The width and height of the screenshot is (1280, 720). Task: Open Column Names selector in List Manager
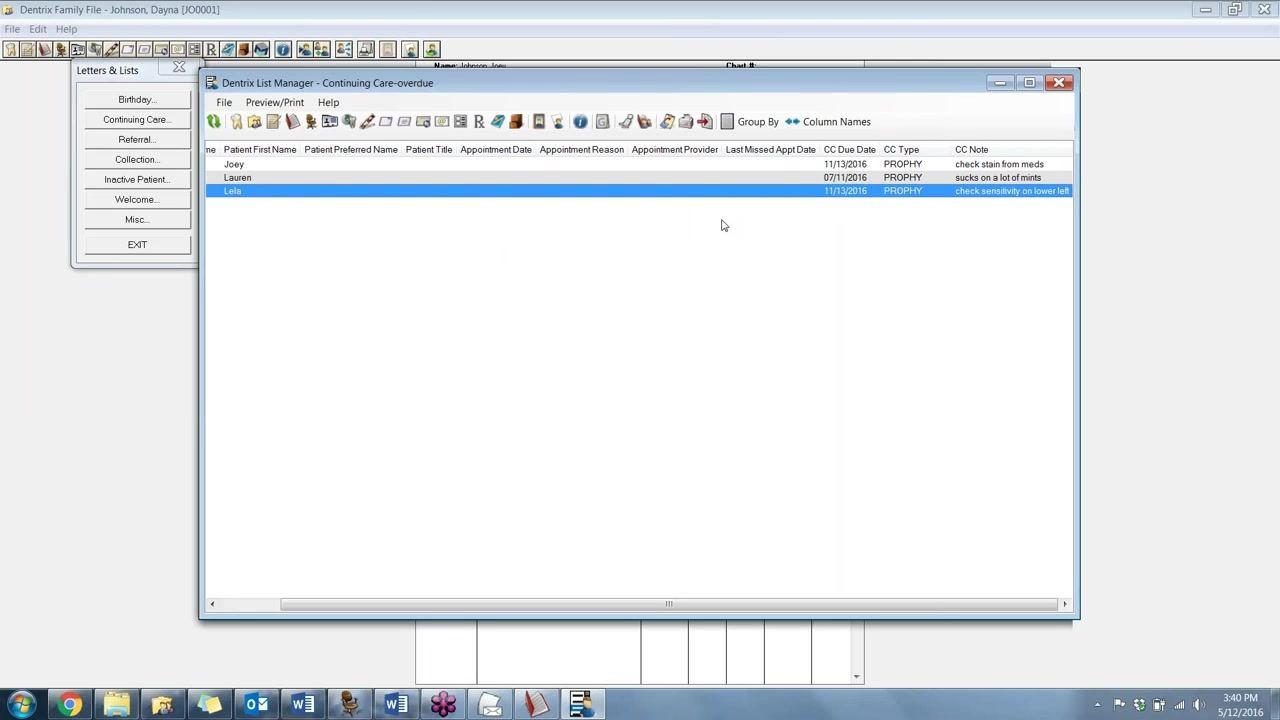[828, 121]
